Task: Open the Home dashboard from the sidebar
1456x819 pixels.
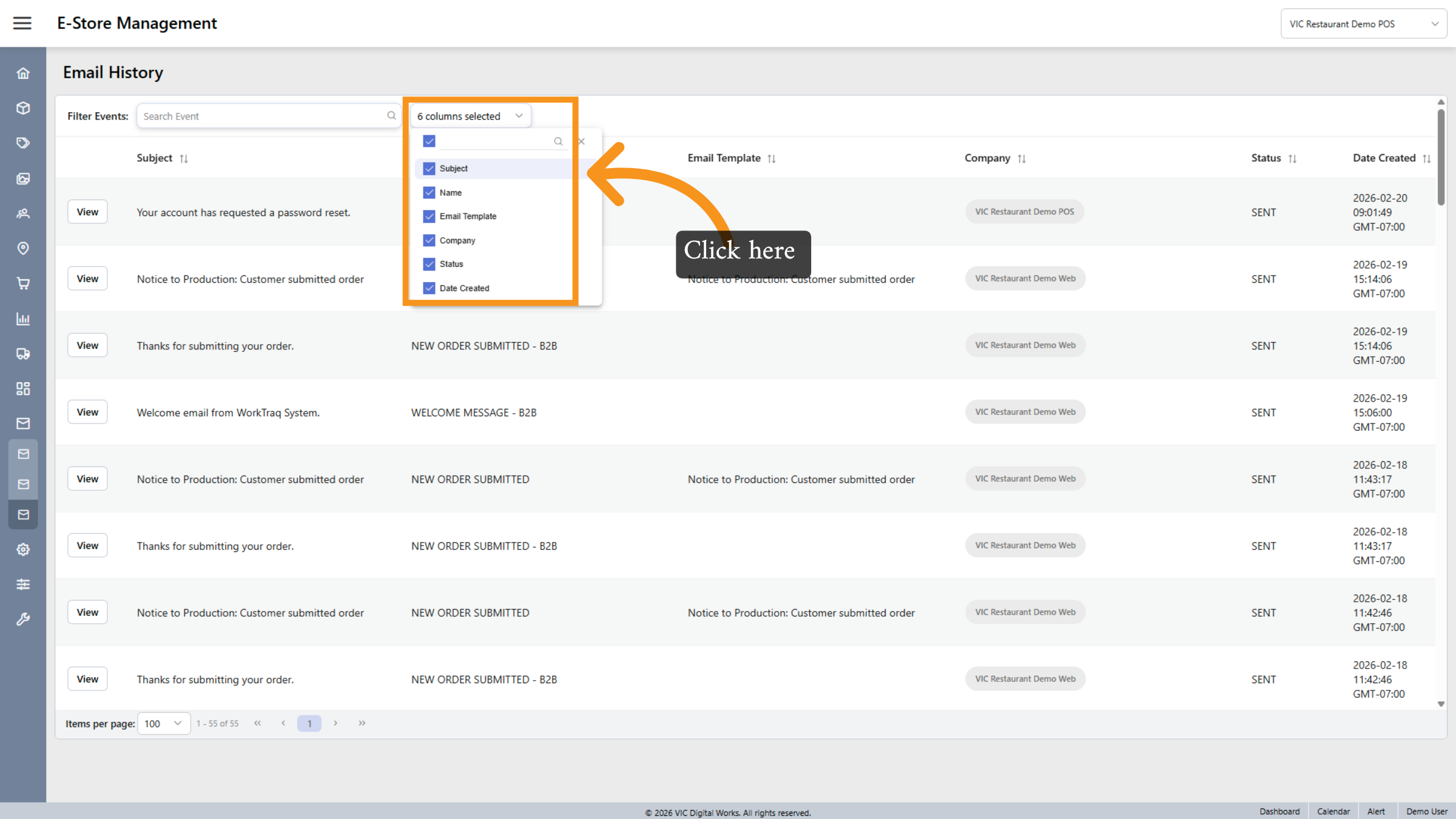Action: (23, 73)
